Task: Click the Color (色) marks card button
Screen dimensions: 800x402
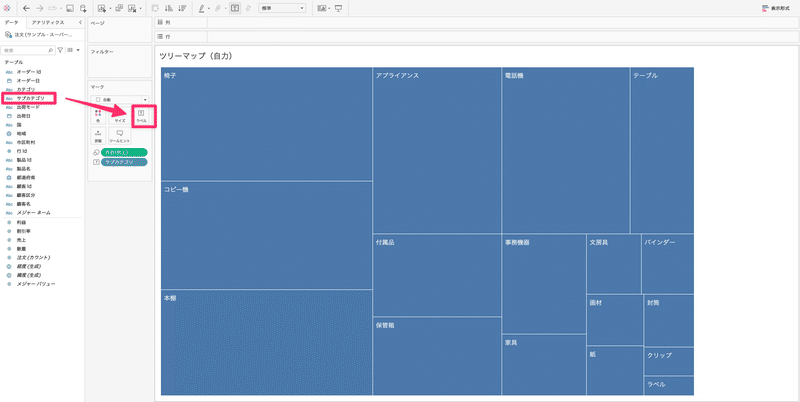Action: click(x=98, y=116)
